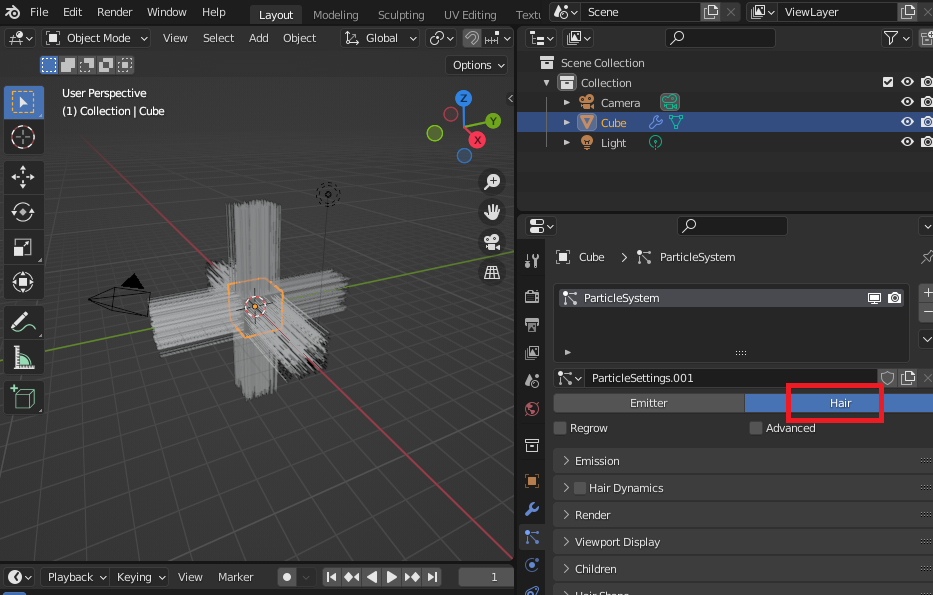Open Output properties tab

click(x=532, y=324)
